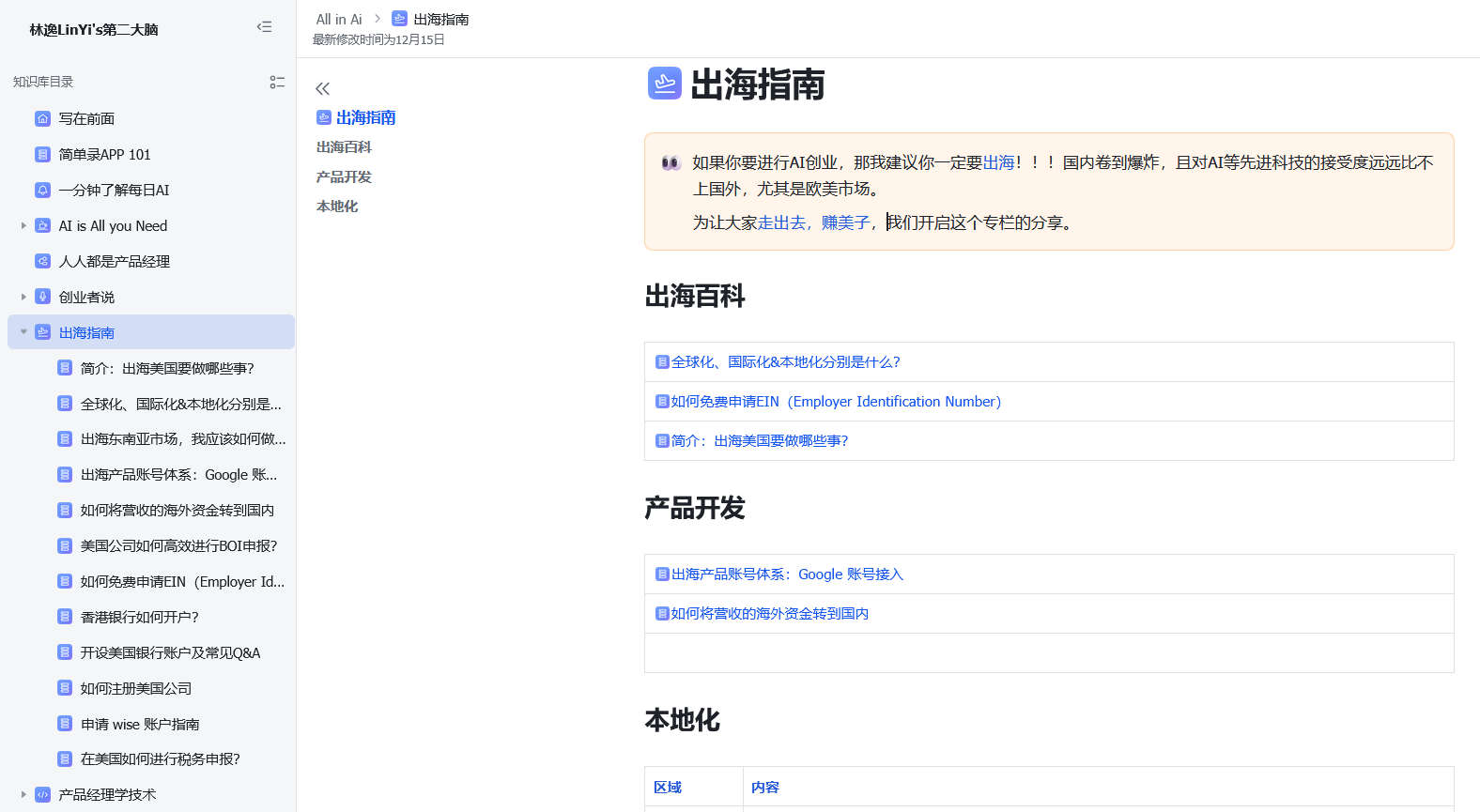Go to All in Ai breadcrumb
Screen dimensions: 1480x812
coord(339,19)
